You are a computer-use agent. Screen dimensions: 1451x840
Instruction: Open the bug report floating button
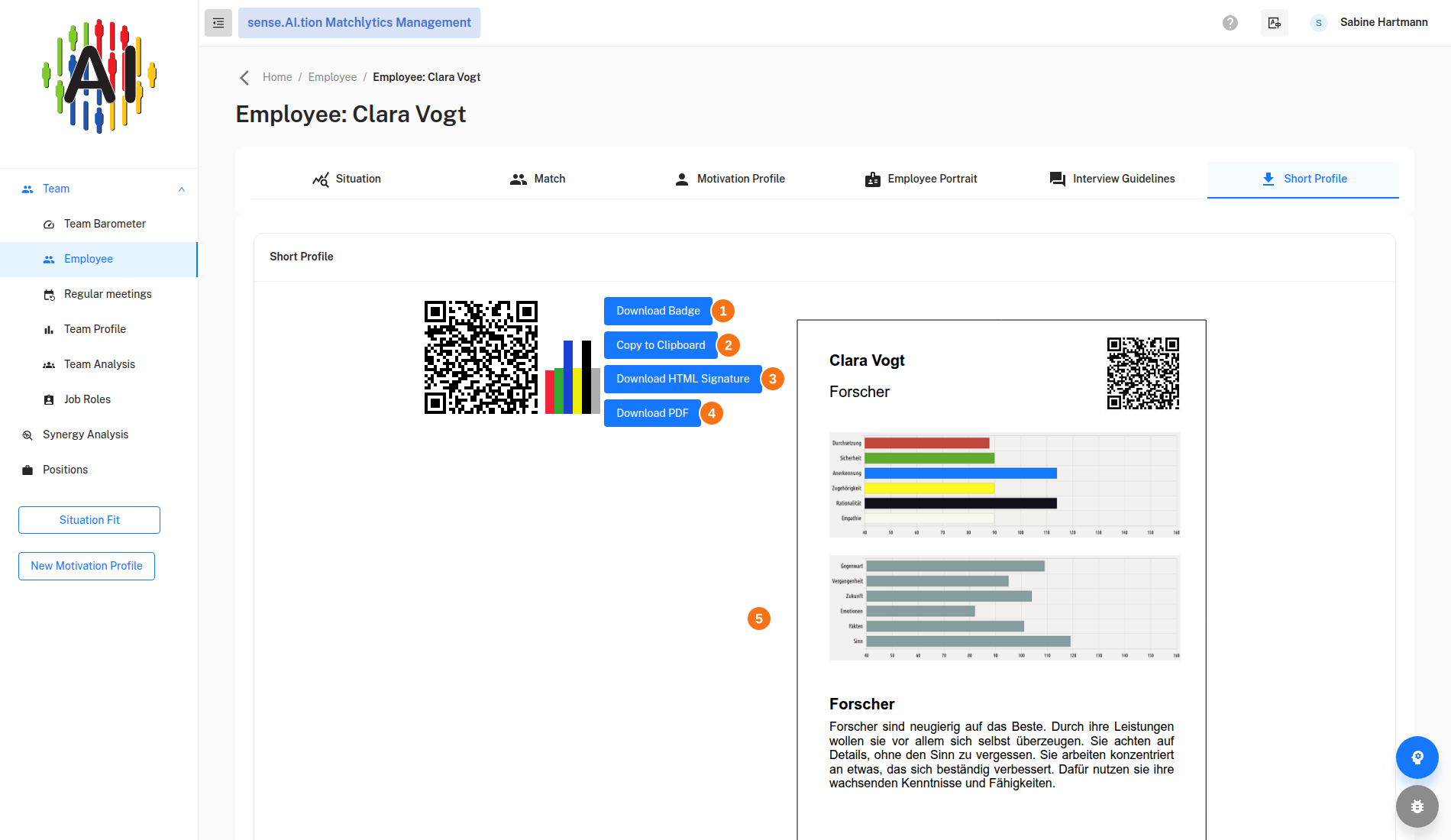click(1417, 806)
